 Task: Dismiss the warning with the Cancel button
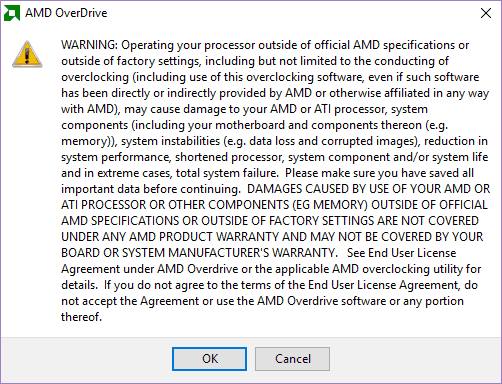pos(292,359)
